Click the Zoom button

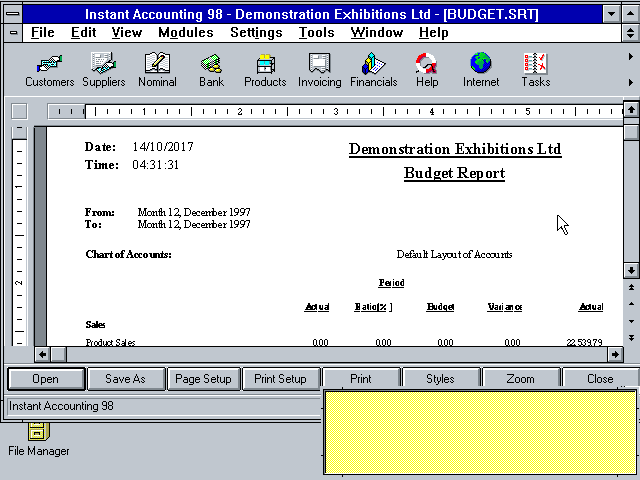click(x=520, y=379)
